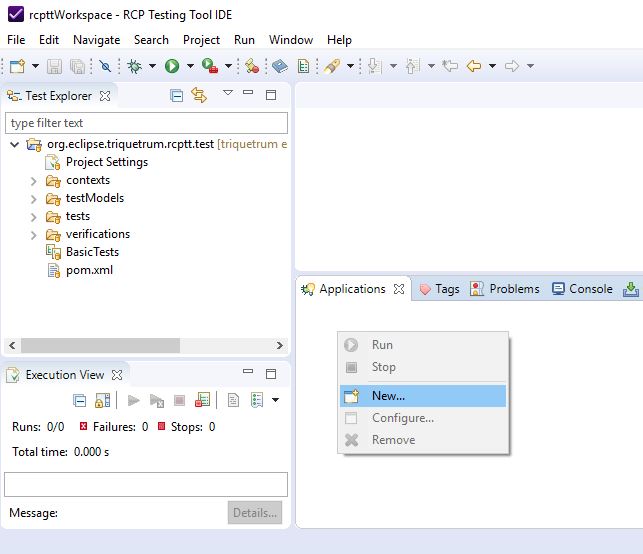Open the Navigate menu

point(96,40)
